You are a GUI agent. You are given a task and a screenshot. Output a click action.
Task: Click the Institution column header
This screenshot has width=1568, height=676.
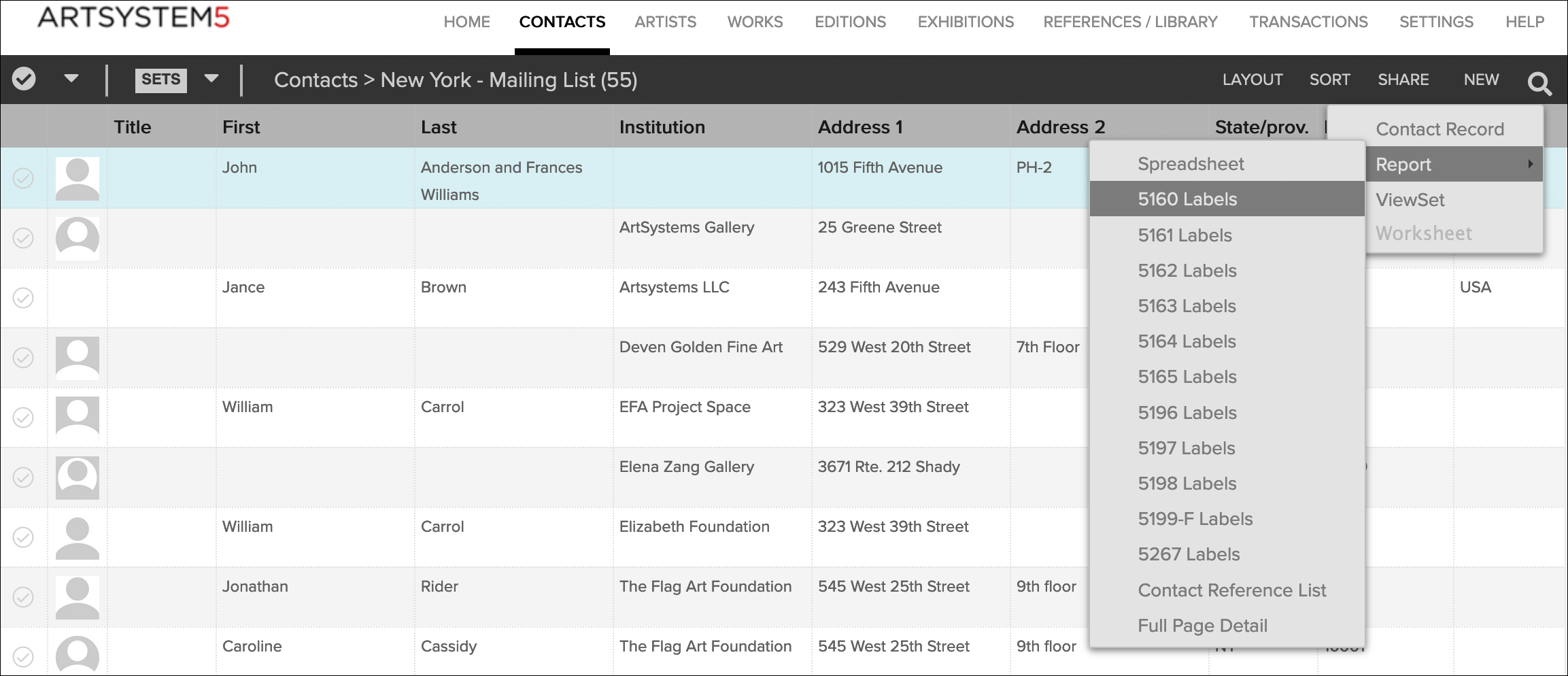(x=662, y=127)
